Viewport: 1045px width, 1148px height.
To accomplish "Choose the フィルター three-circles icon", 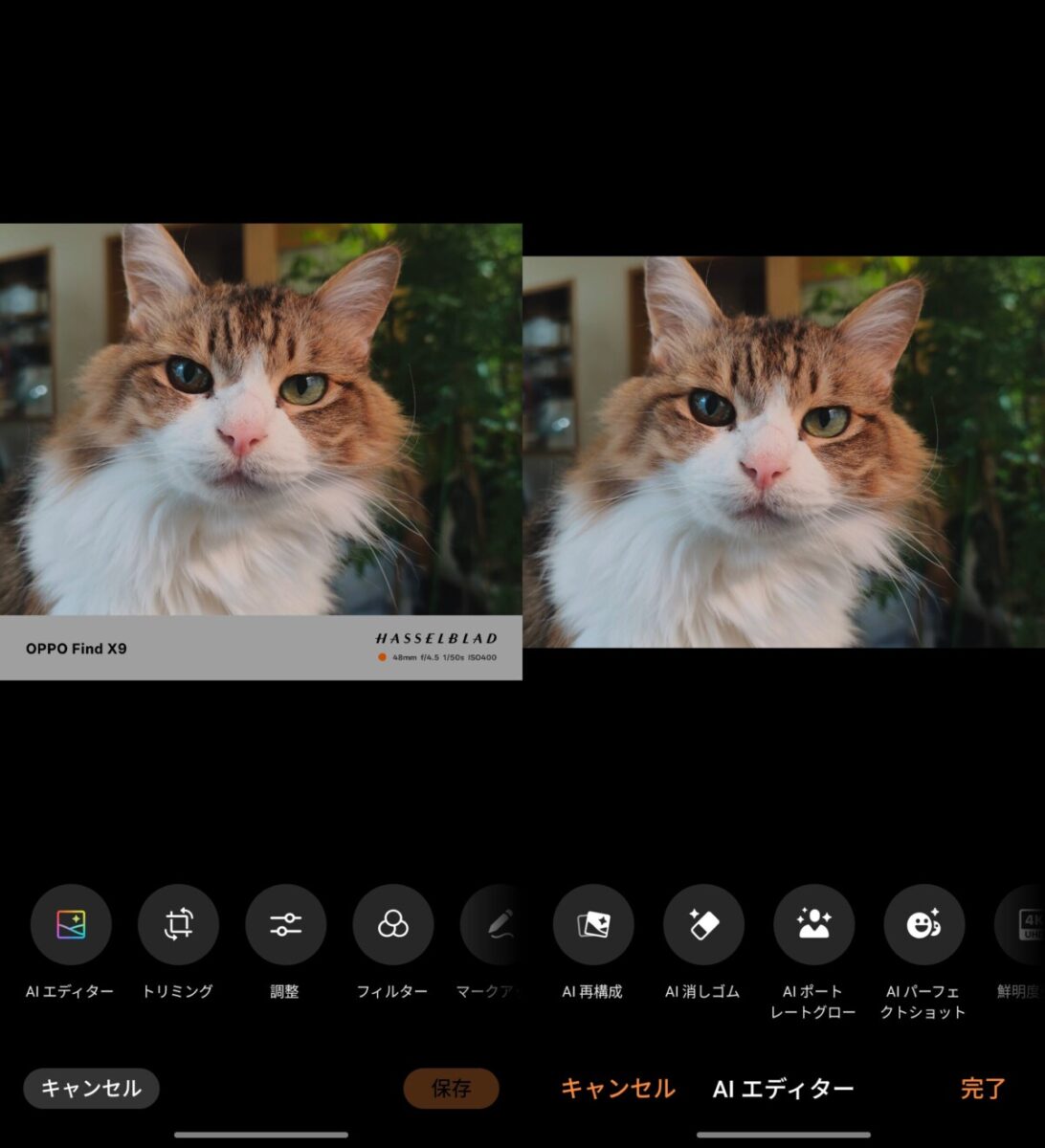I will click(x=392, y=925).
